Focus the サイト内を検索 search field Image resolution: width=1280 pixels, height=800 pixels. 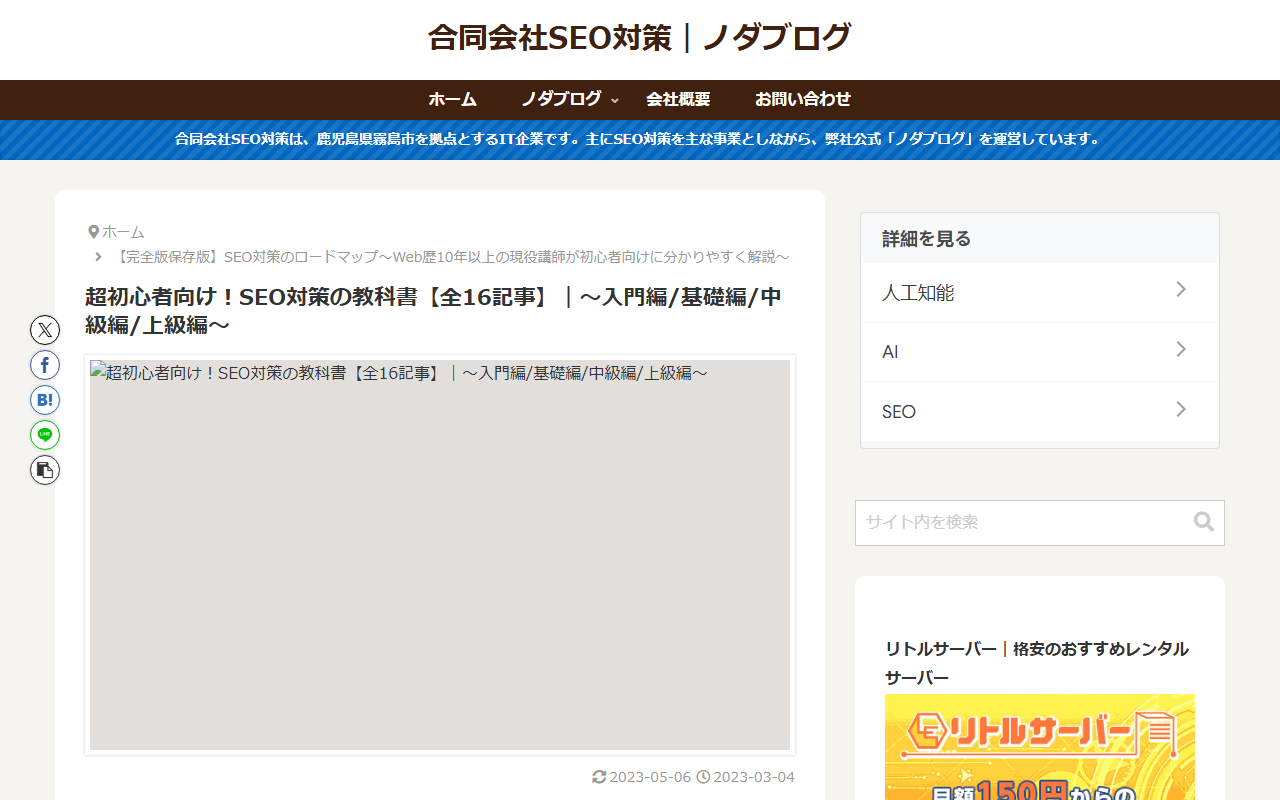tap(1020, 522)
